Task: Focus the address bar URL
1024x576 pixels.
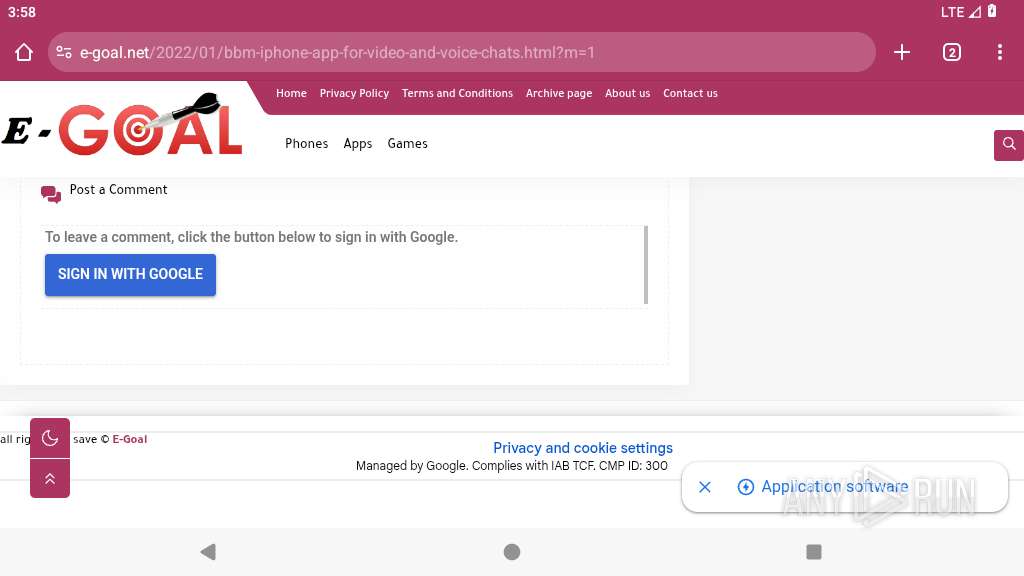Action: pos(462,52)
